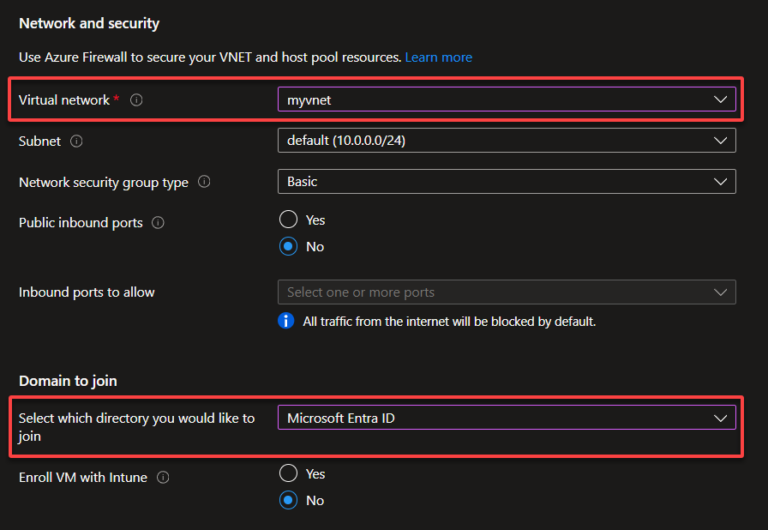The height and width of the screenshot is (530, 768).
Task: Click the Virtual network field label
Action: point(64,100)
